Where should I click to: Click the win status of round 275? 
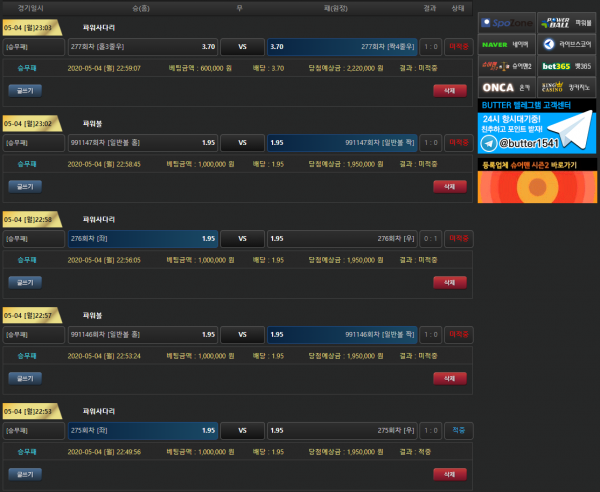pyautogui.click(x=458, y=430)
